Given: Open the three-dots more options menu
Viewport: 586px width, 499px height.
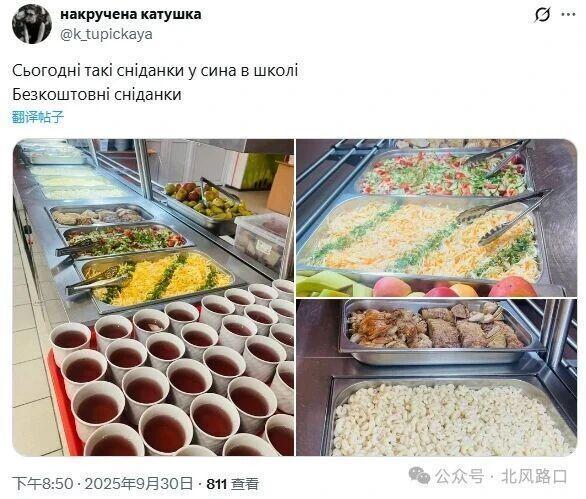Looking at the screenshot, I should 568,15.
